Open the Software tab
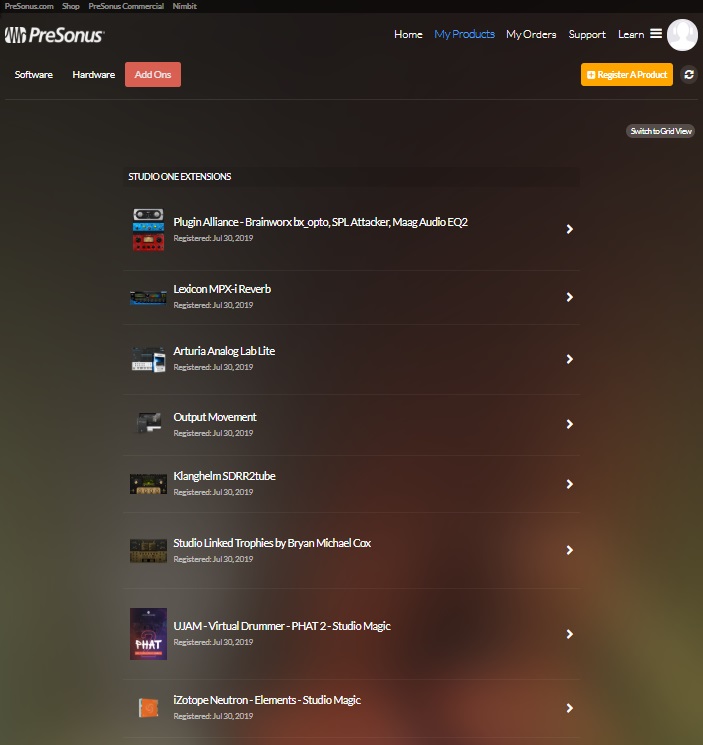This screenshot has width=703, height=745. pos(34,75)
